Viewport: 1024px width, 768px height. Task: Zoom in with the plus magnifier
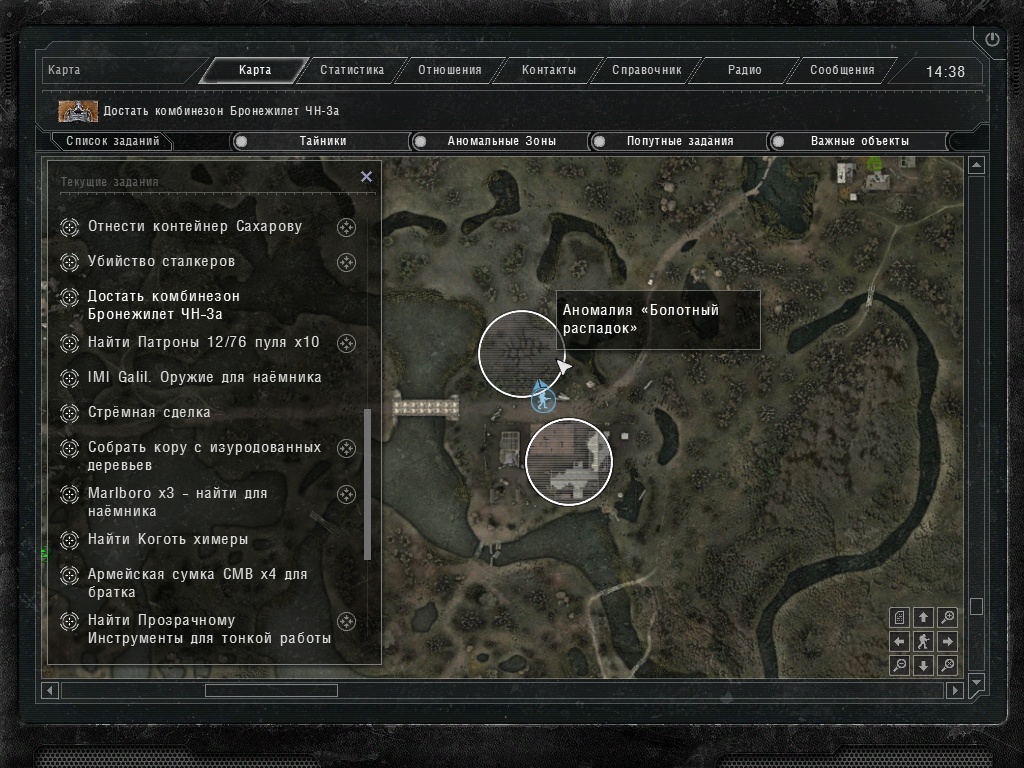(x=948, y=617)
